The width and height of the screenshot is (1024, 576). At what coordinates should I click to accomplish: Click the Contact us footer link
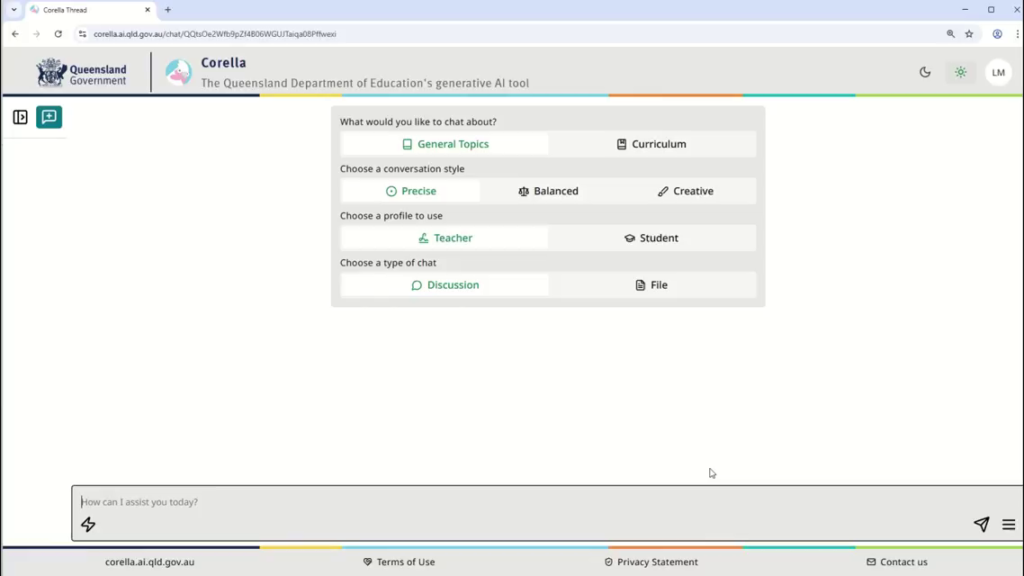click(x=897, y=562)
